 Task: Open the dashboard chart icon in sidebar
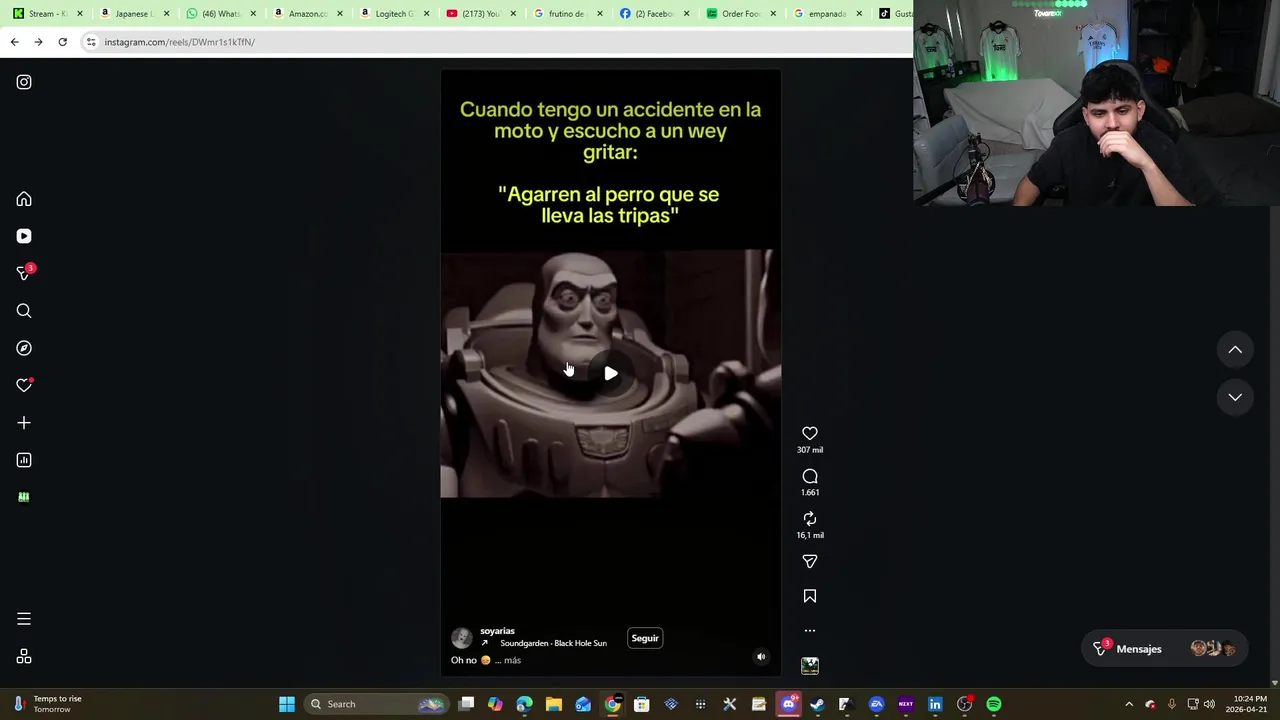pyautogui.click(x=24, y=460)
